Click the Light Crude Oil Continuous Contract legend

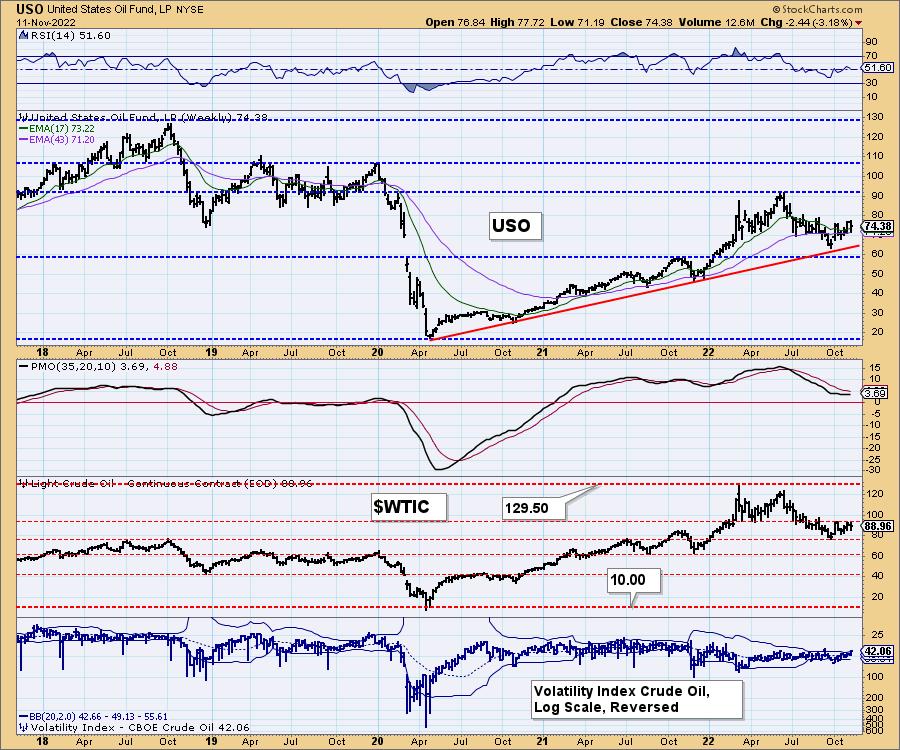pyautogui.click(x=166, y=484)
